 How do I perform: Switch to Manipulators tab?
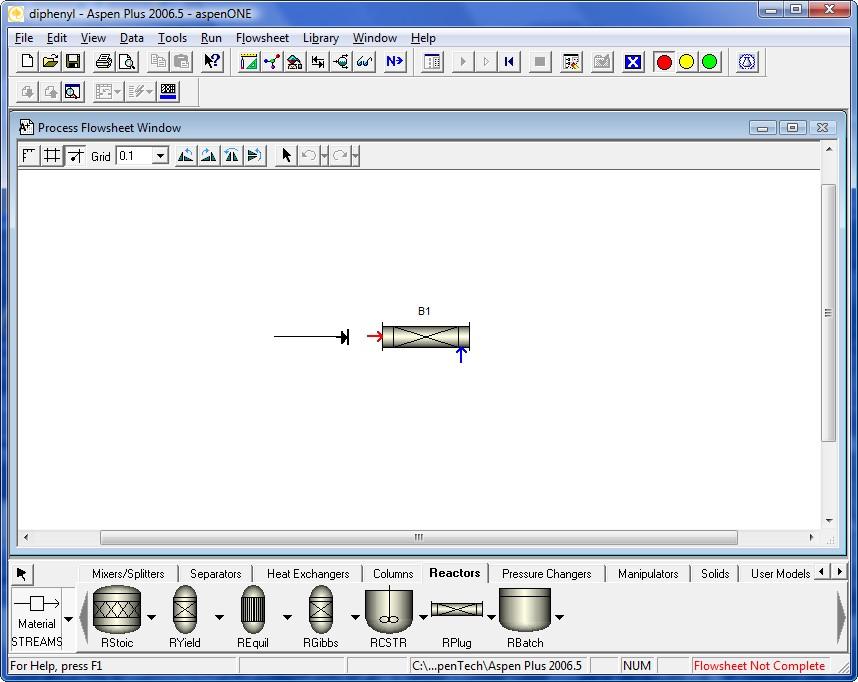coord(648,574)
